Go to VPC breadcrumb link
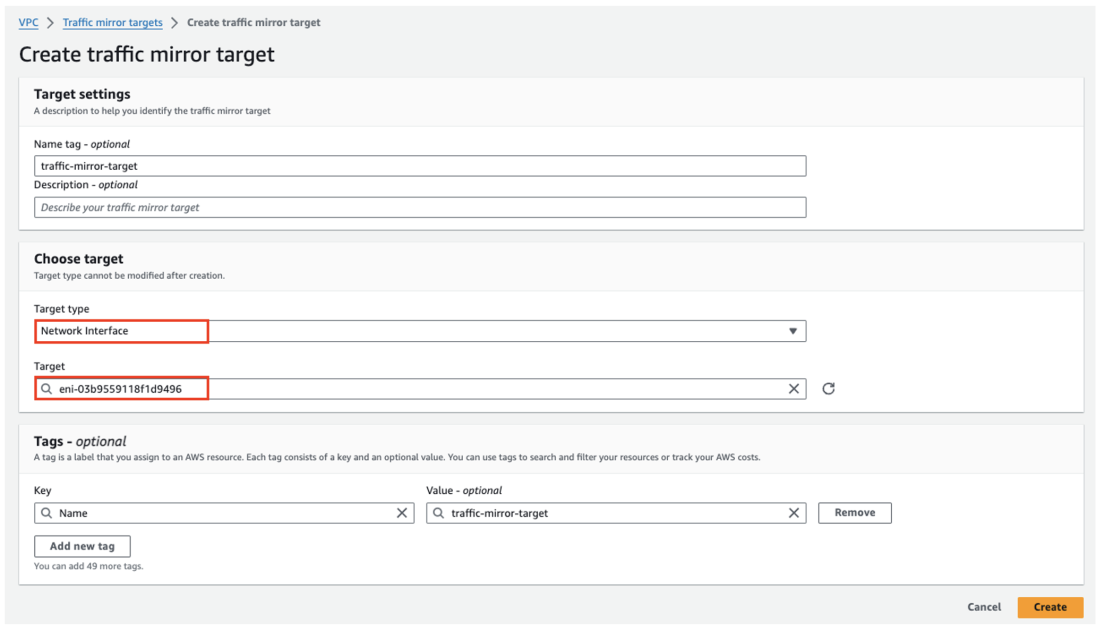Image resolution: width=1096 pixels, height=630 pixels. click(x=28, y=22)
